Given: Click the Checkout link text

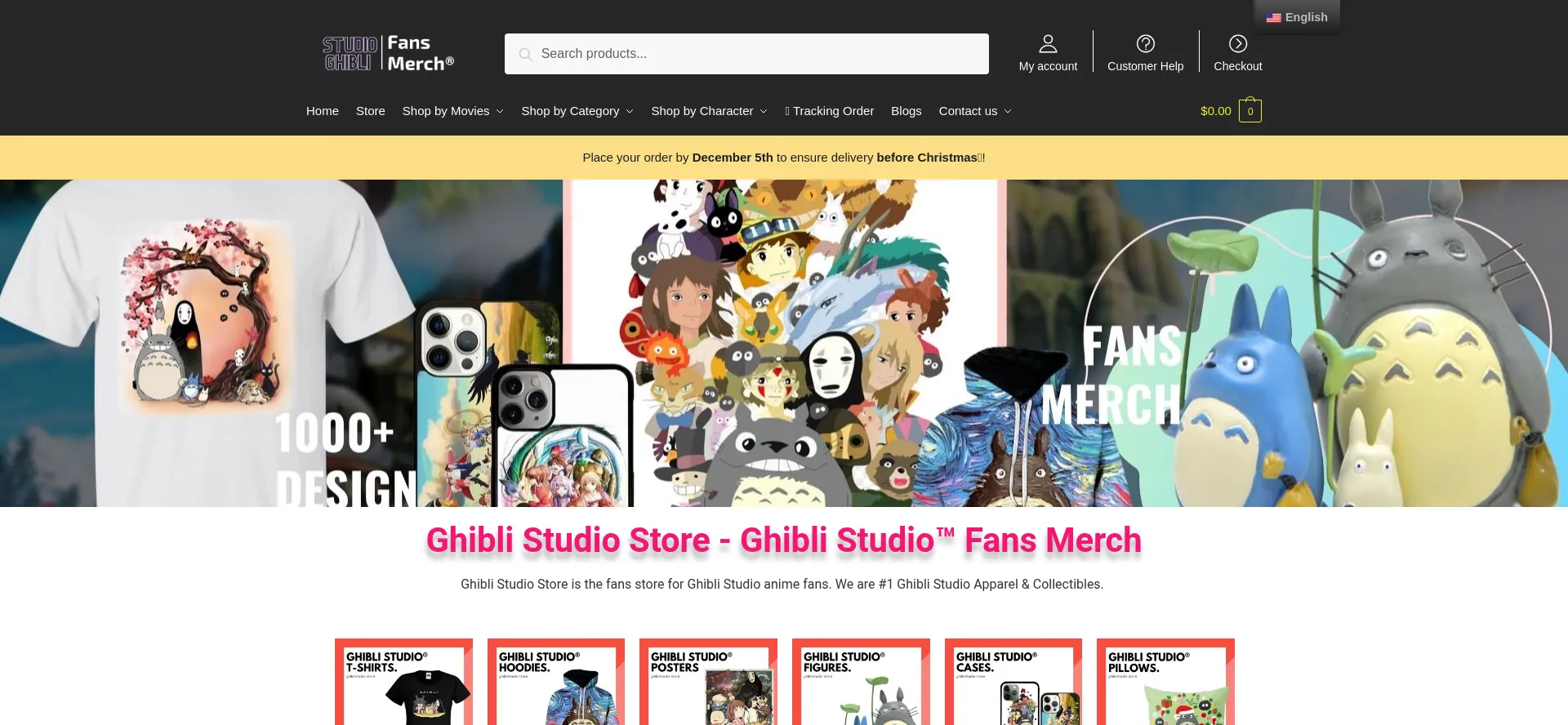Looking at the screenshot, I should (1238, 66).
